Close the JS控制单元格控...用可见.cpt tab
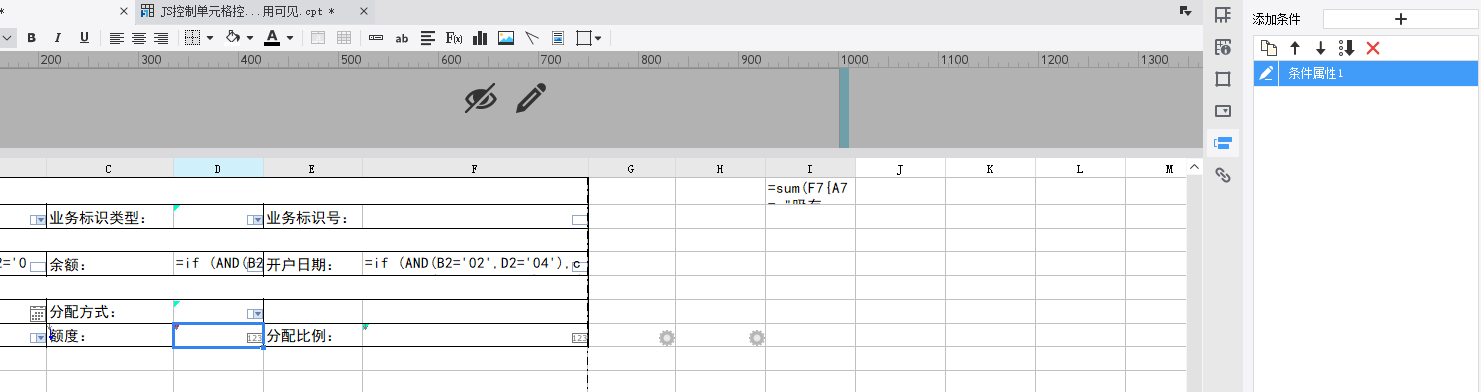1481x392 pixels. (x=365, y=12)
